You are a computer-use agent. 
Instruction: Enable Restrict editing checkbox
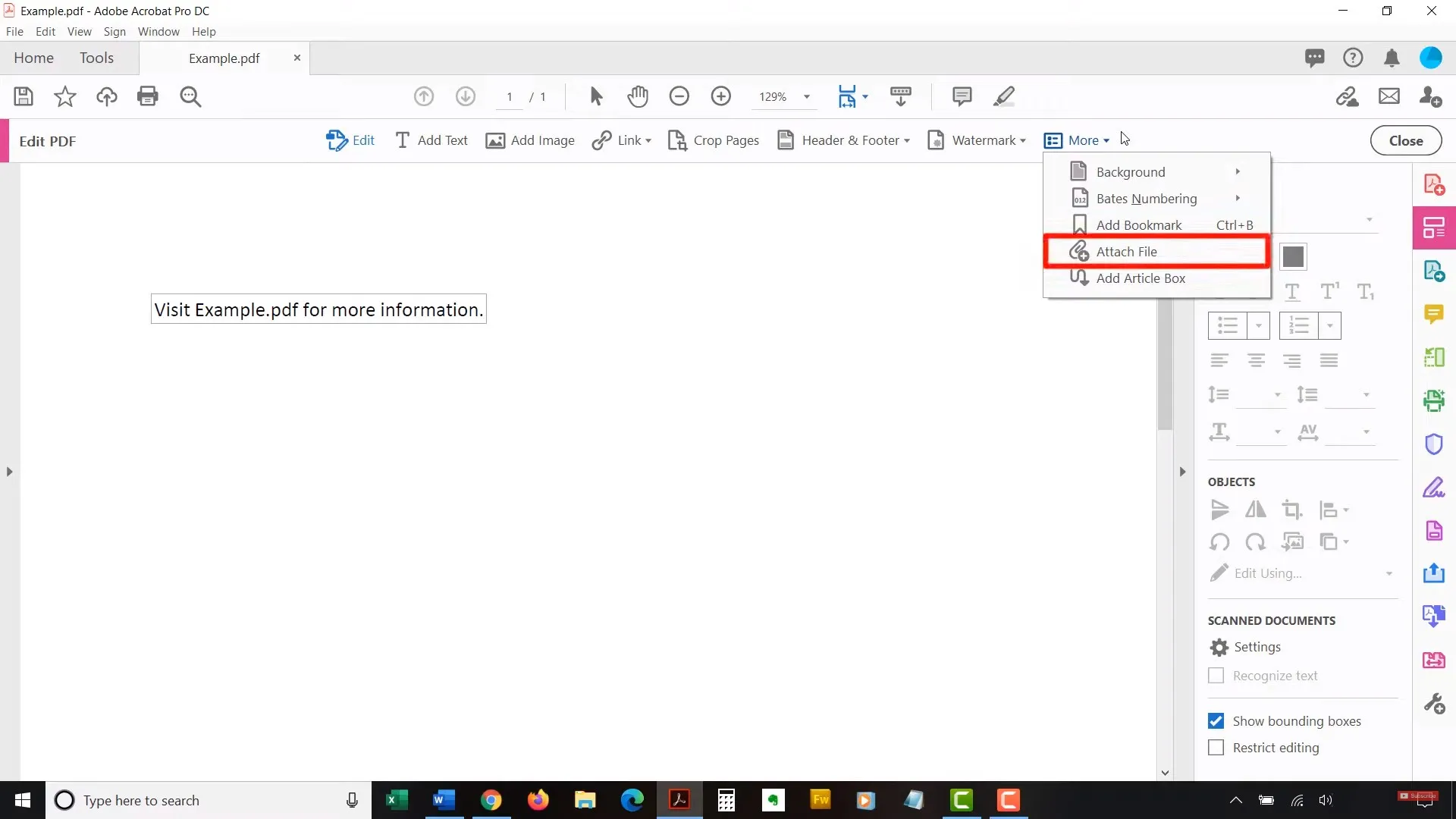click(x=1216, y=748)
